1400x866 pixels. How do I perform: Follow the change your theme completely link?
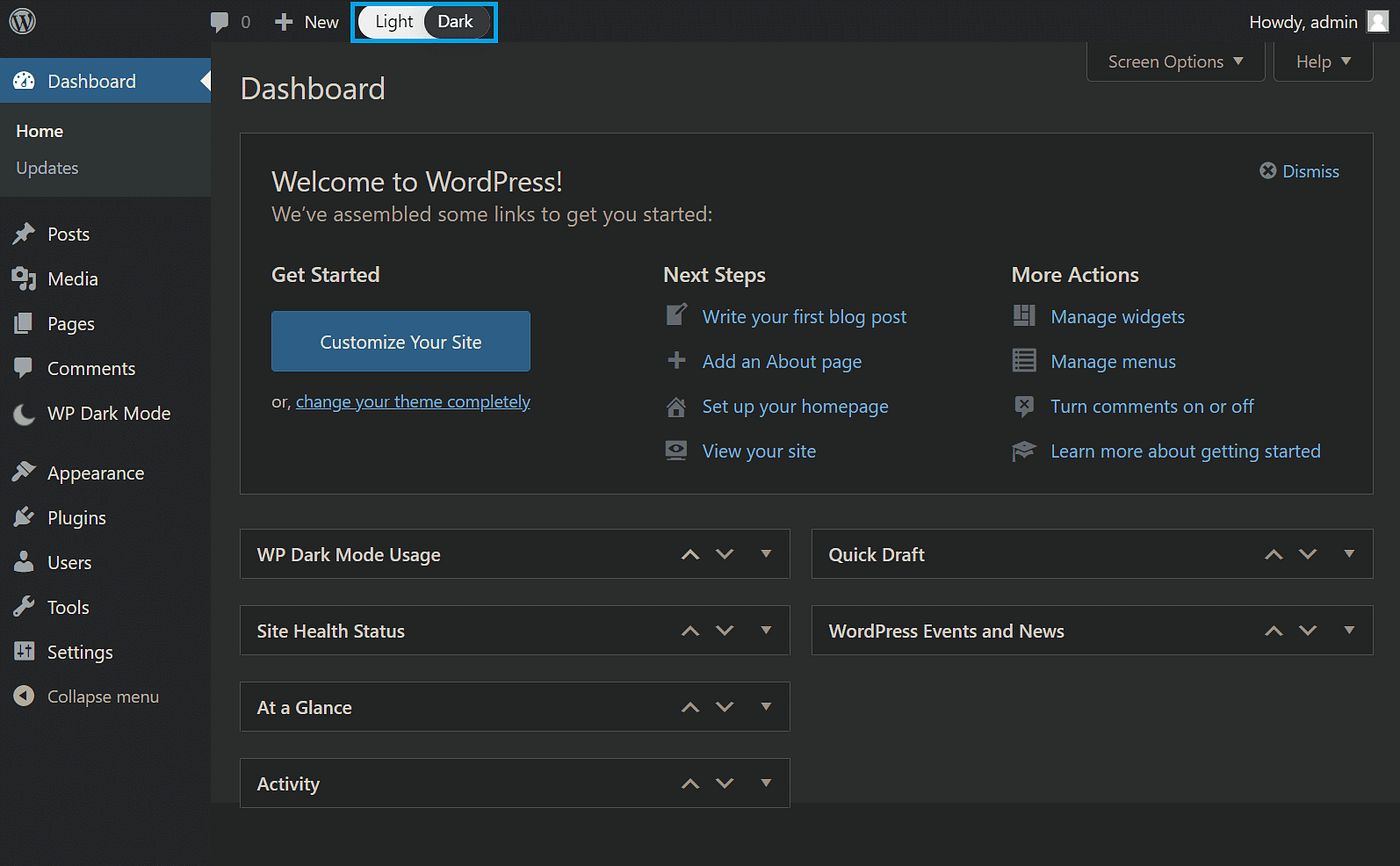(x=413, y=401)
